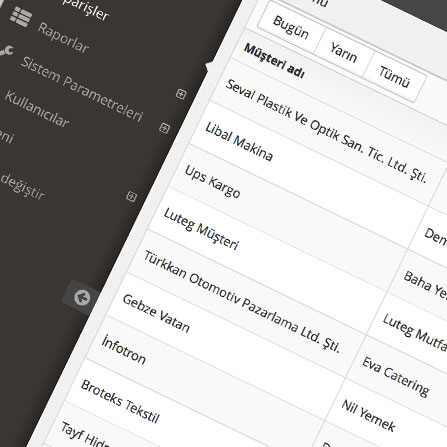Collapse the sidebar with the back arrow
447x447 pixels.
click(82, 297)
